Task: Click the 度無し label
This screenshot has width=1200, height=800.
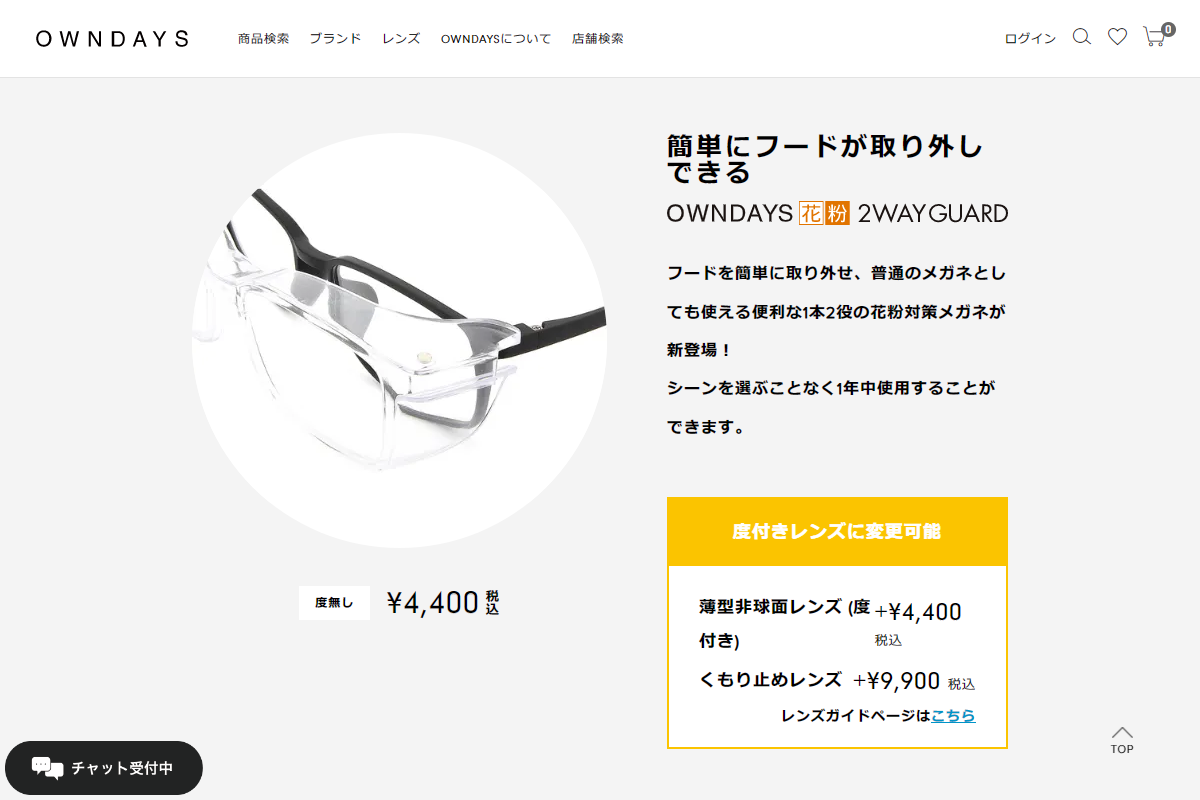Action: 334,603
